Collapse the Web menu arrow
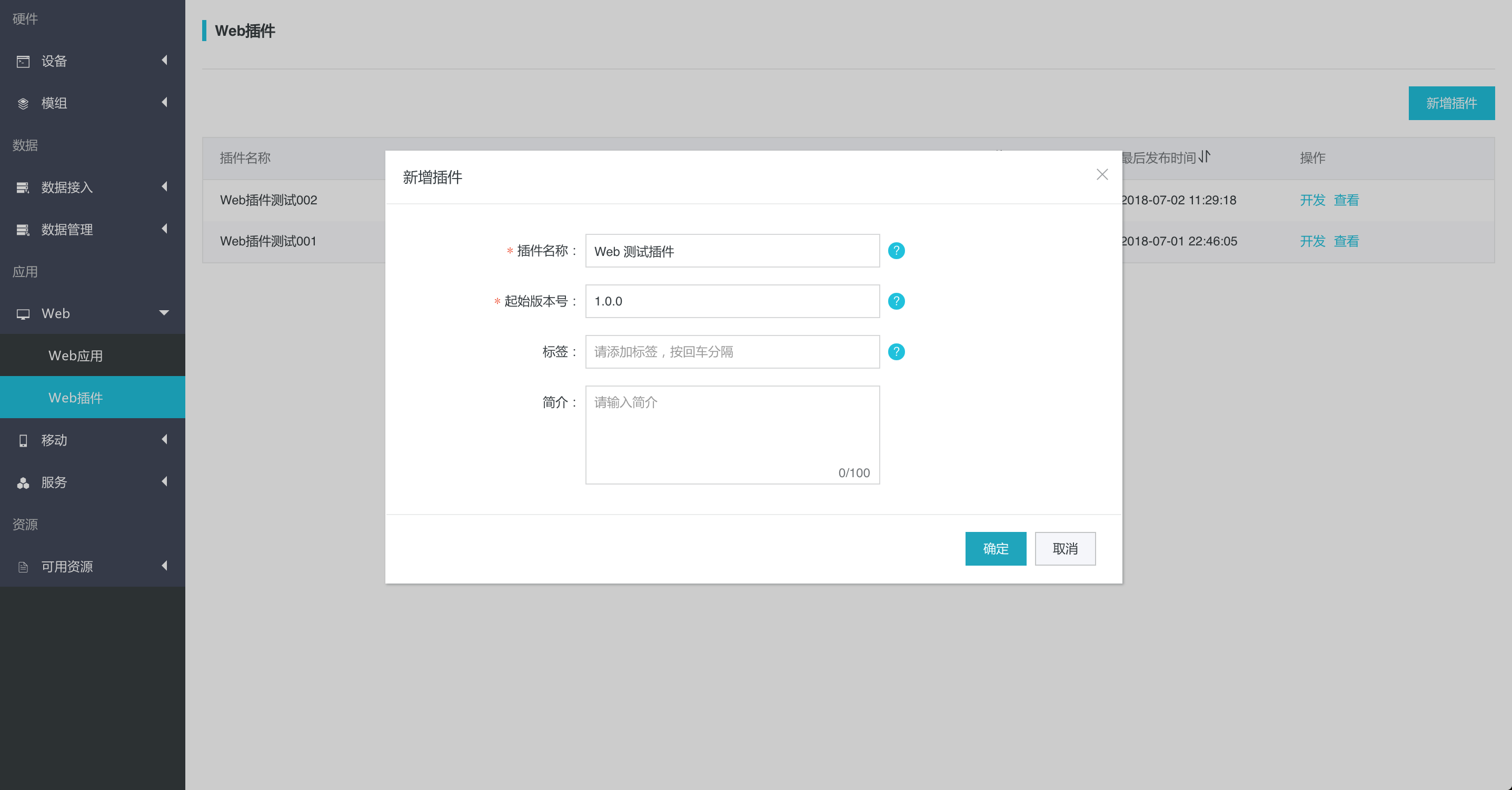The width and height of the screenshot is (1512, 790). tap(164, 312)
